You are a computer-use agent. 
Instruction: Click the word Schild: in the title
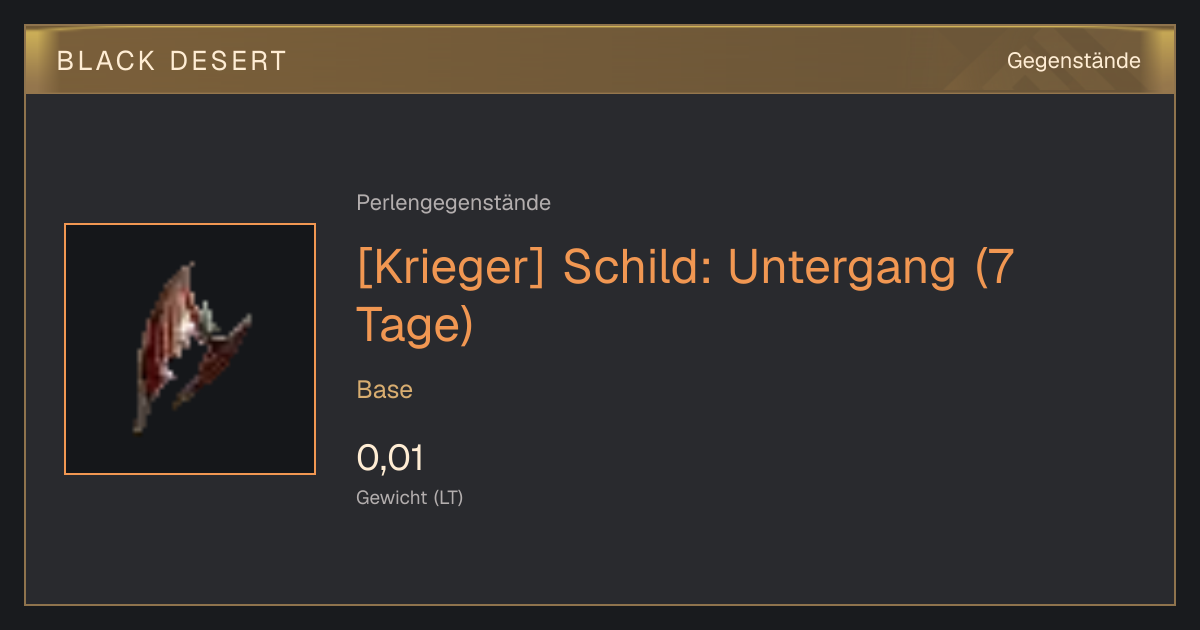point(637,267)
